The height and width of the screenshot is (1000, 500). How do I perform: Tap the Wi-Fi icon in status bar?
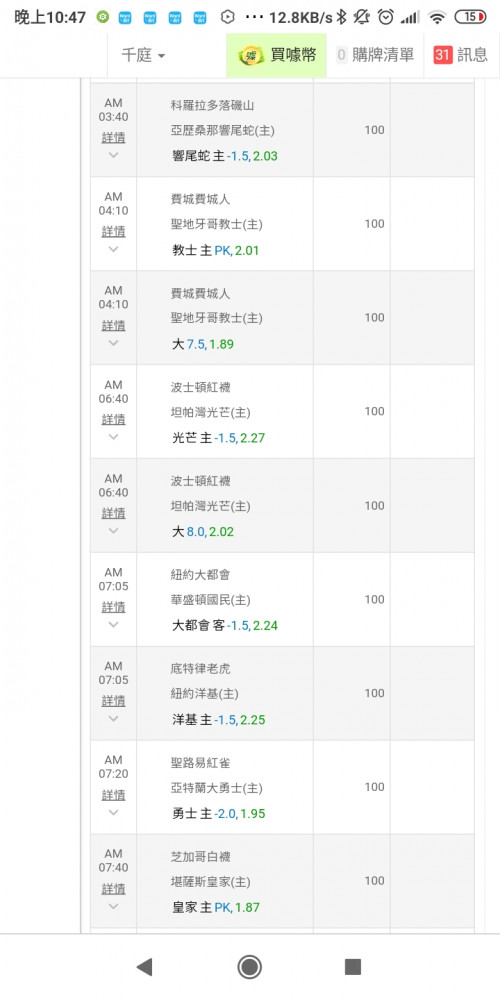pyautogui.click(x=437, y=17)
